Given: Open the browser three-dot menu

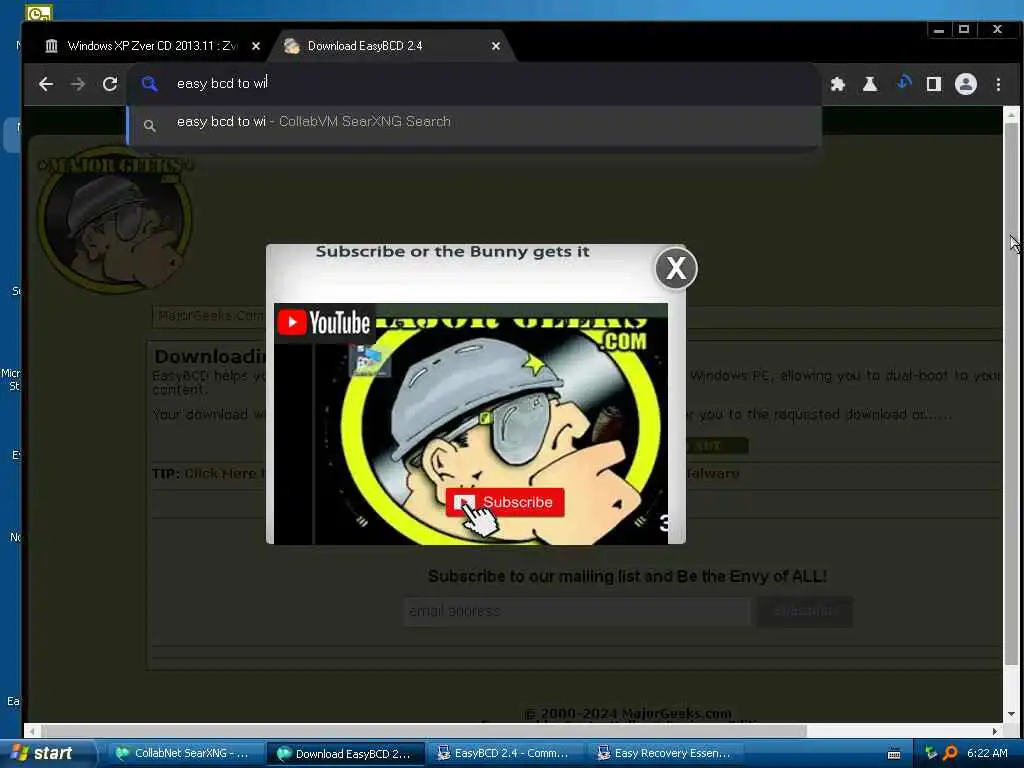Looking at the screenshot, I should point(998,84).
